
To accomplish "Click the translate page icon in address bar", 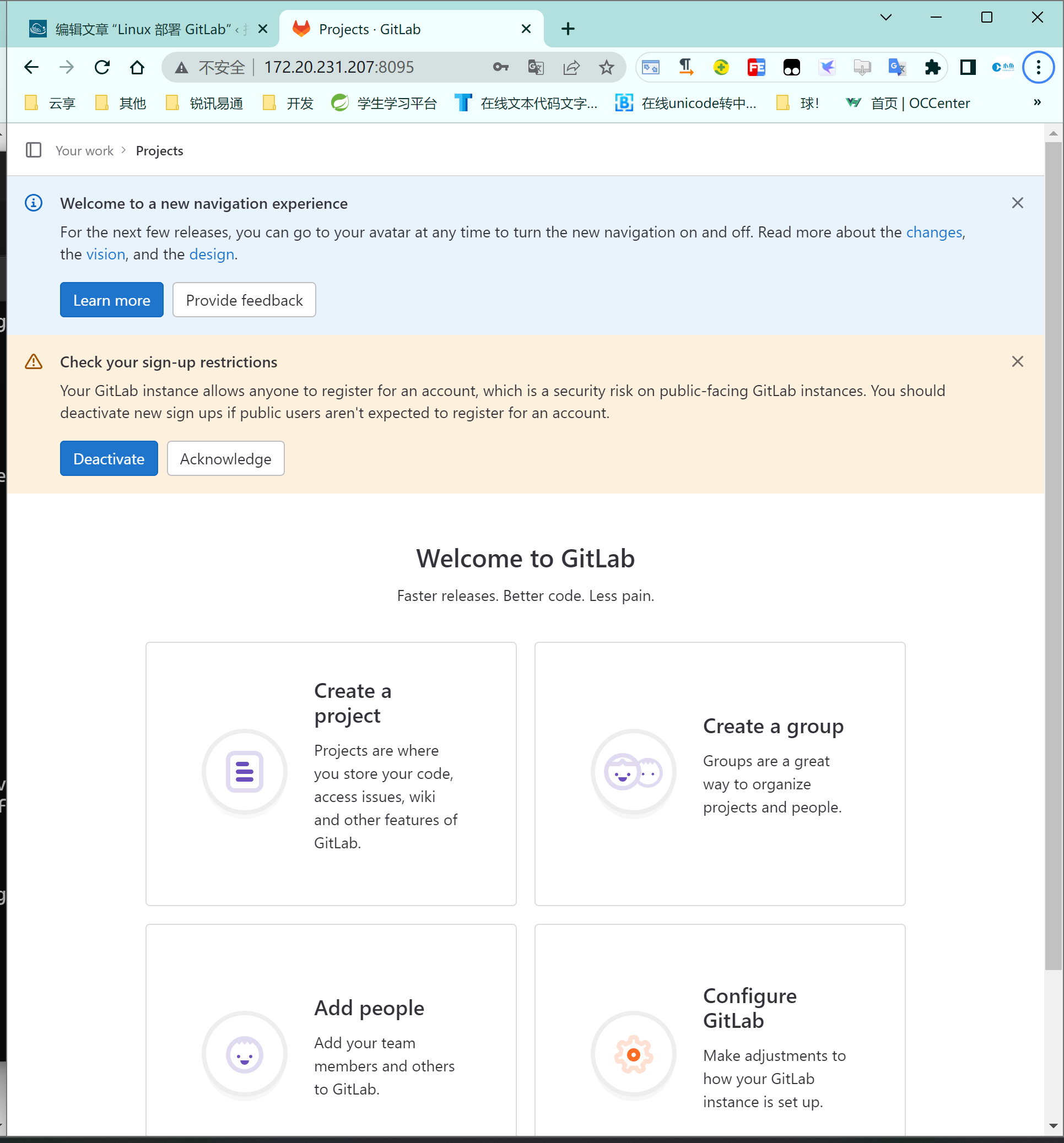I will pos(536,67).
